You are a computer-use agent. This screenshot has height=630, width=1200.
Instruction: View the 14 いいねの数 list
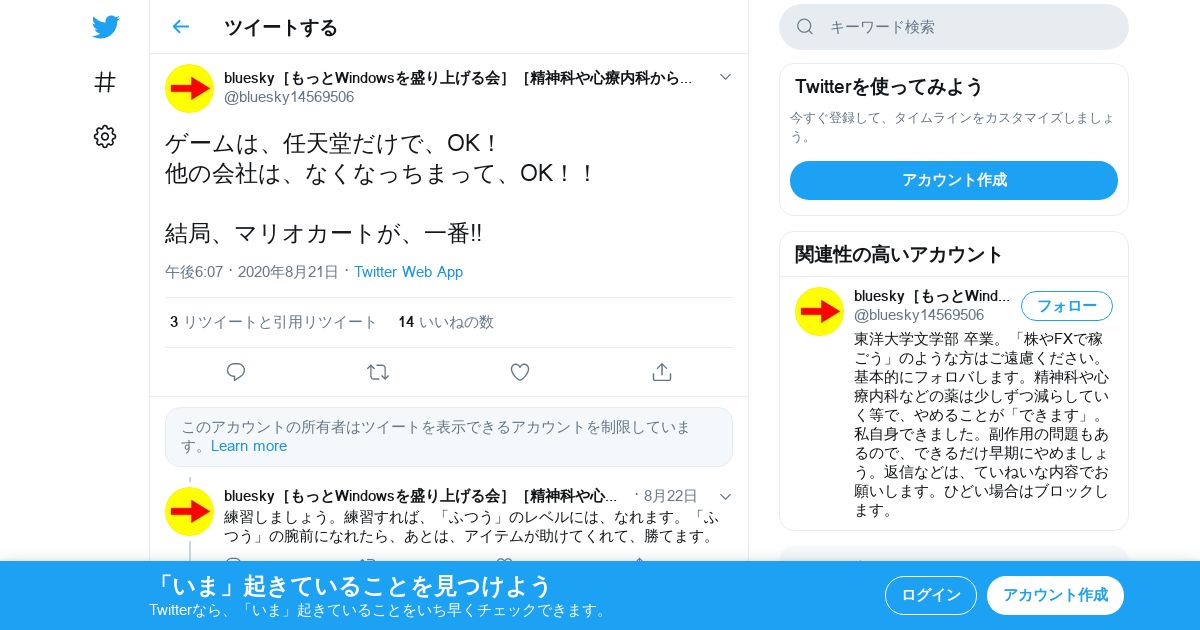446,322
